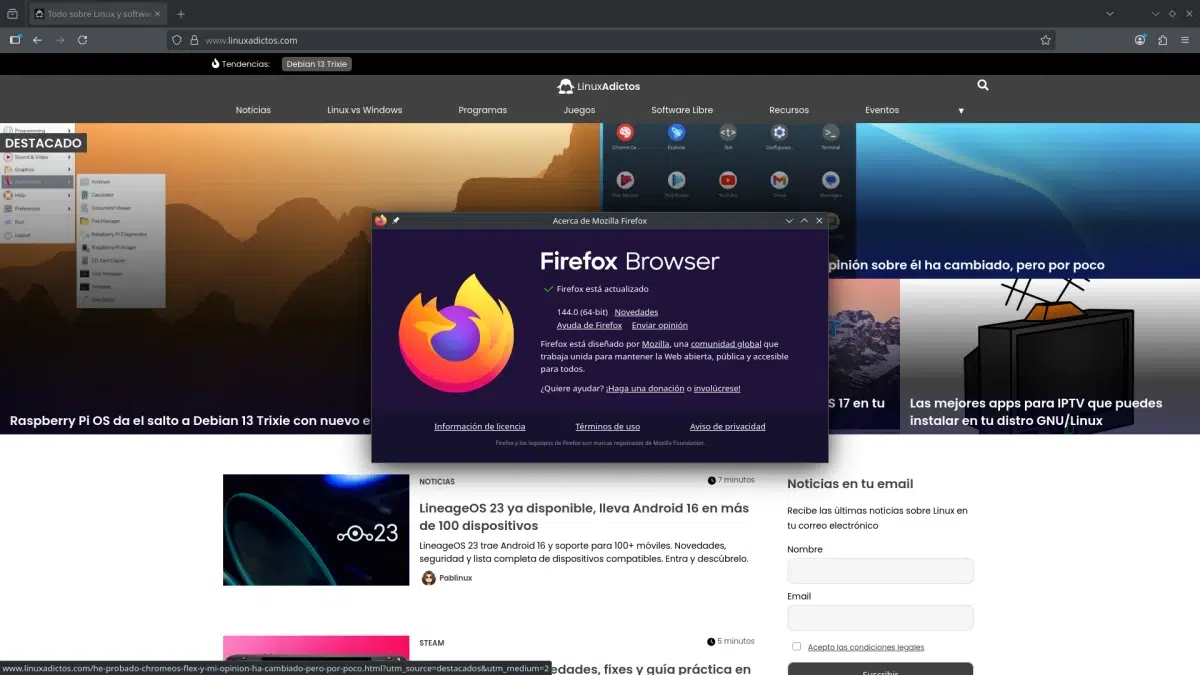Open the hamburger application menu
The width and height of the screenshot is (1200, 675).
click(x=1186, y=40)
